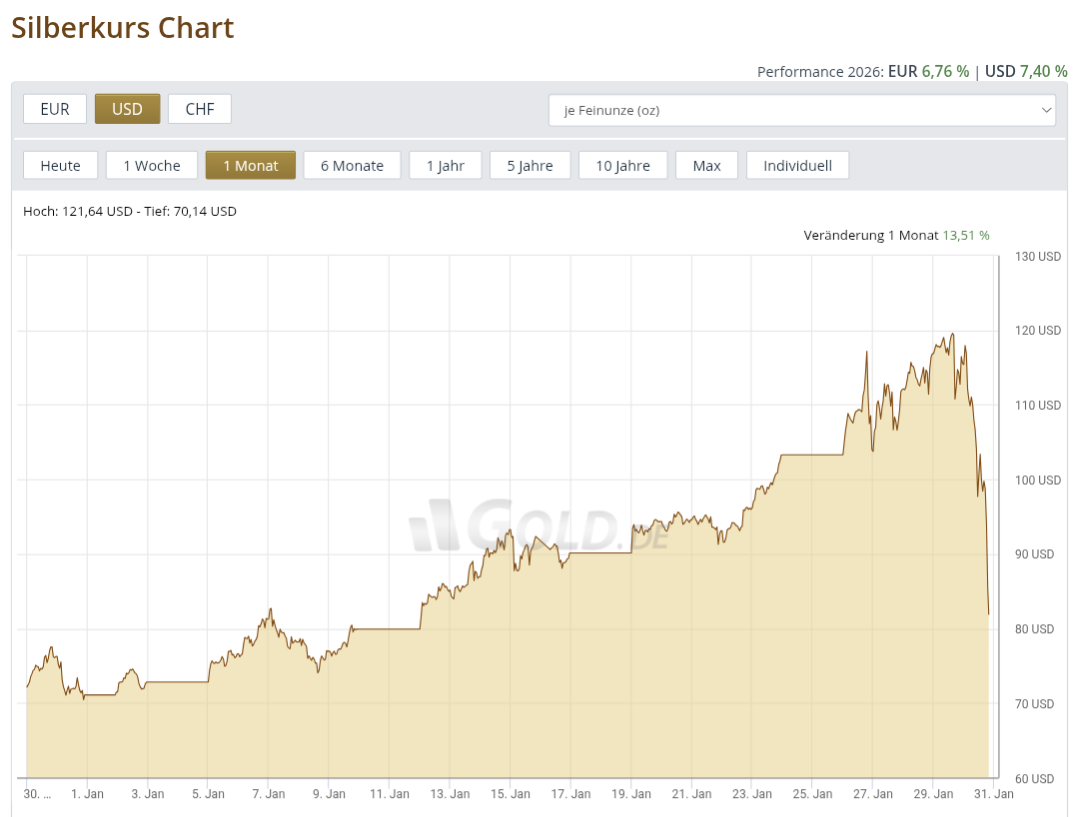Switch currency to EUR

click(x=55, y=109)
